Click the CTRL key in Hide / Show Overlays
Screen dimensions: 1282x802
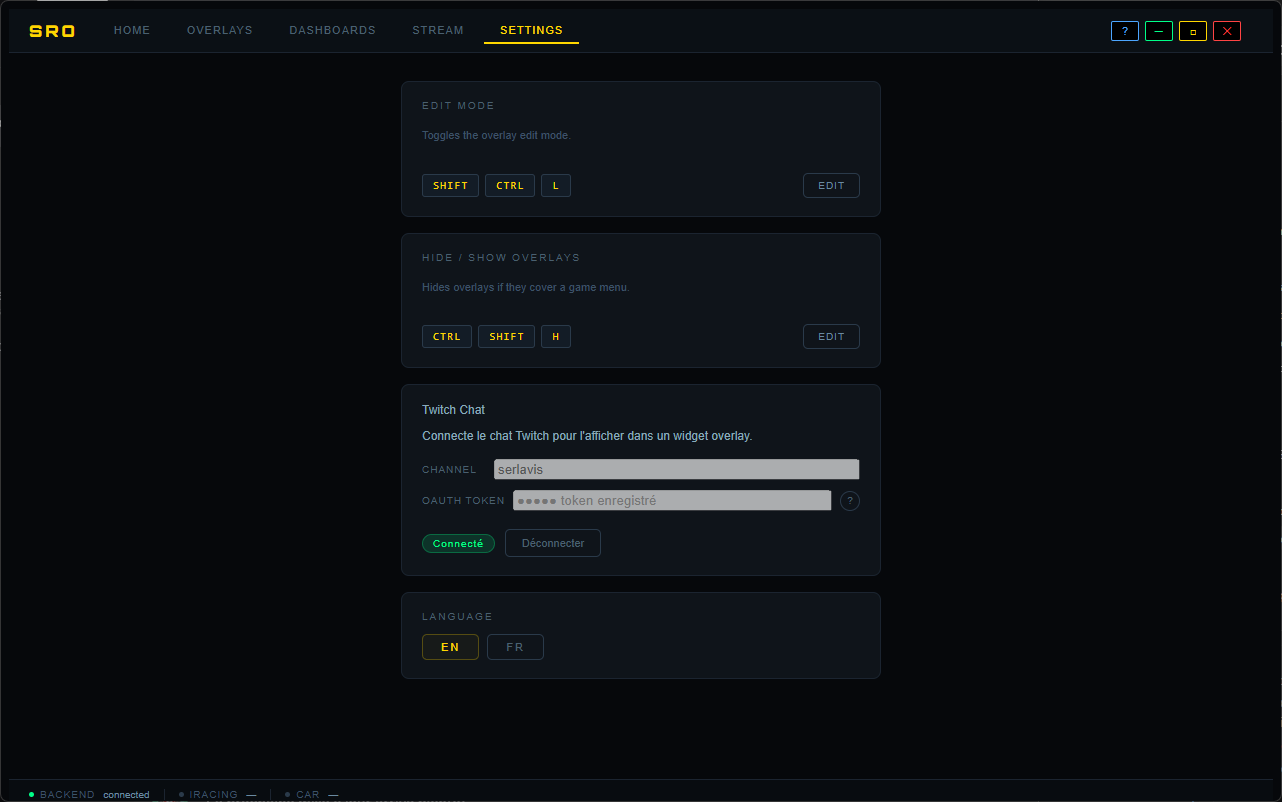(447, 337)
